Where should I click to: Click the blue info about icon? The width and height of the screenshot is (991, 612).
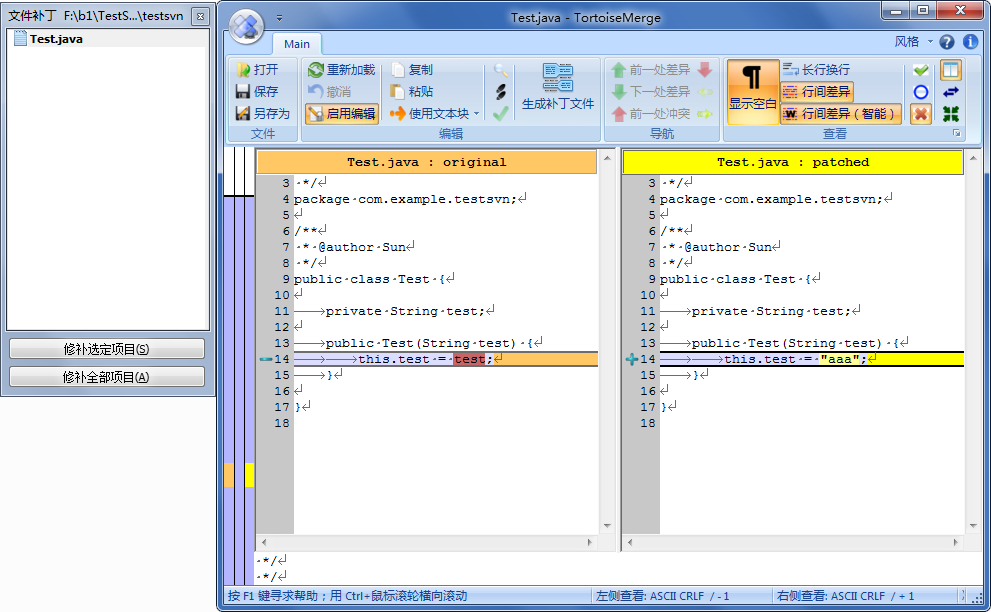coord(970,42)
